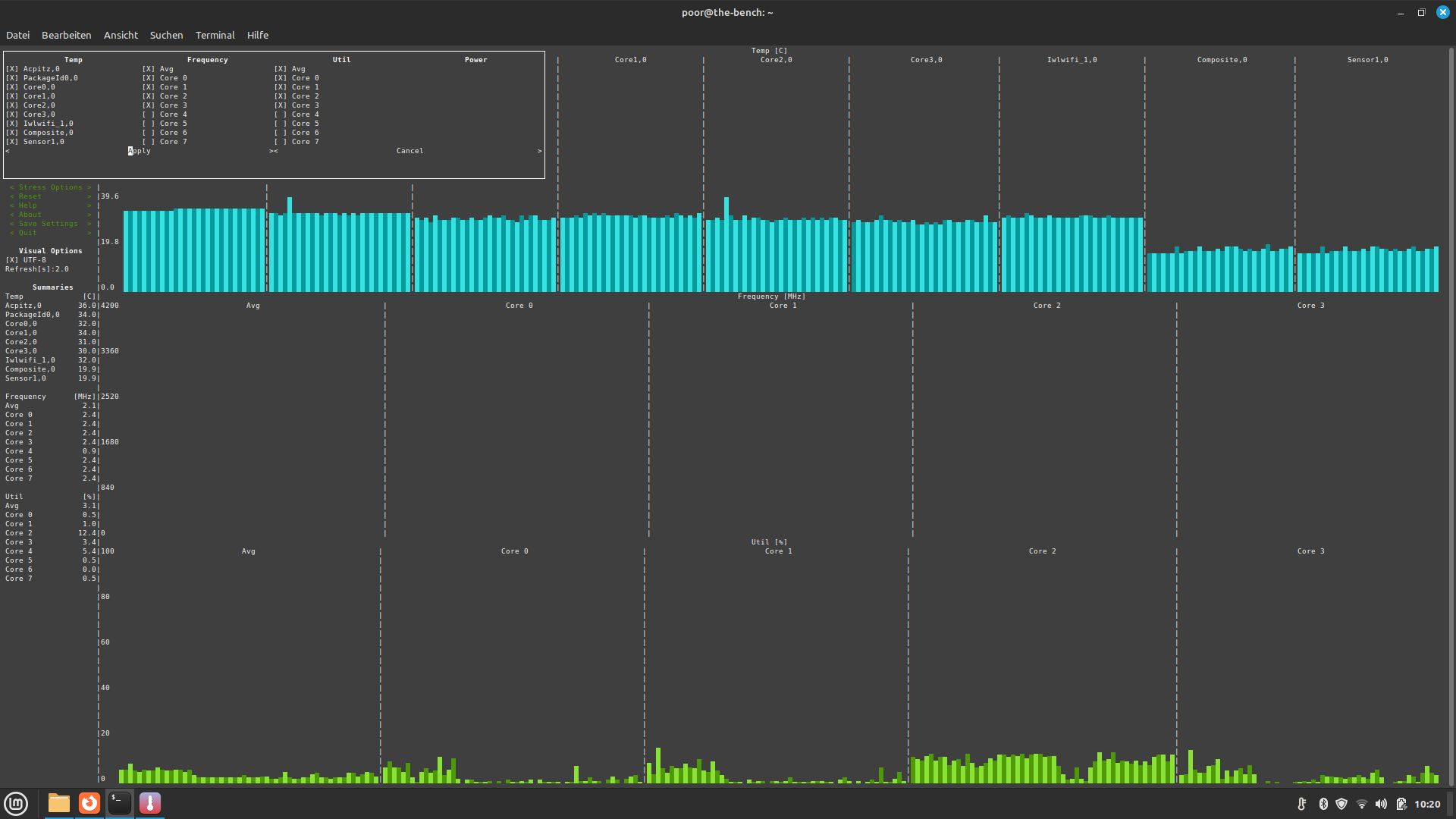1456x819 pixels.
Task: Select Save Settings in sidebar
Action: (x=48, y=224)
